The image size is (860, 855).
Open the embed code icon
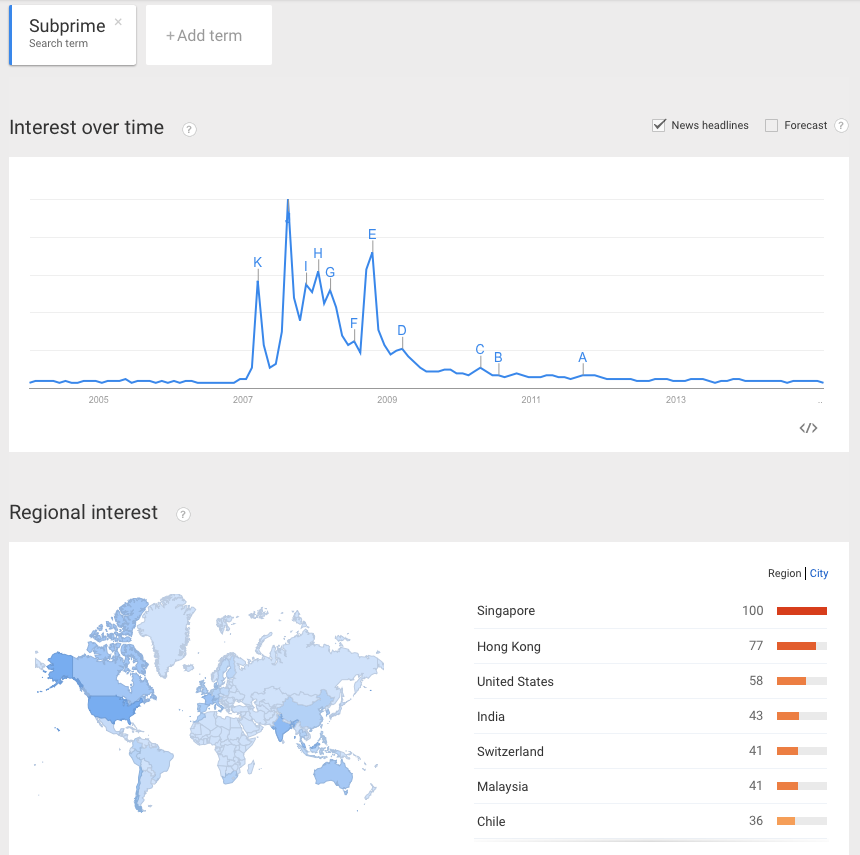(808, 428)
